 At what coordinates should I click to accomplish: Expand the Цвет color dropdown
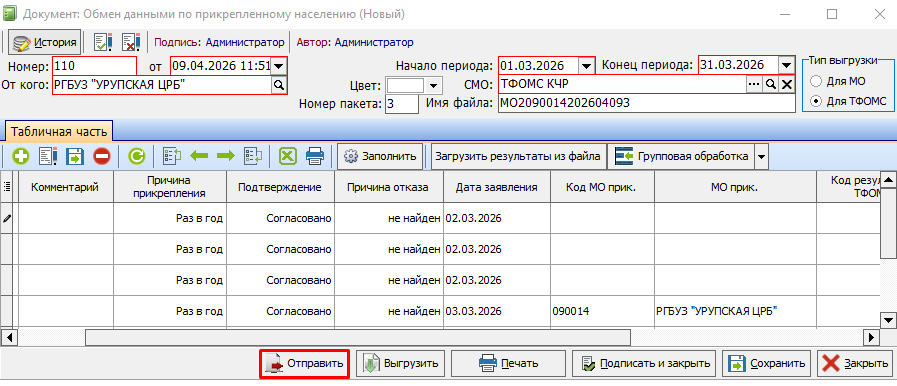click(x=433, y=86)
